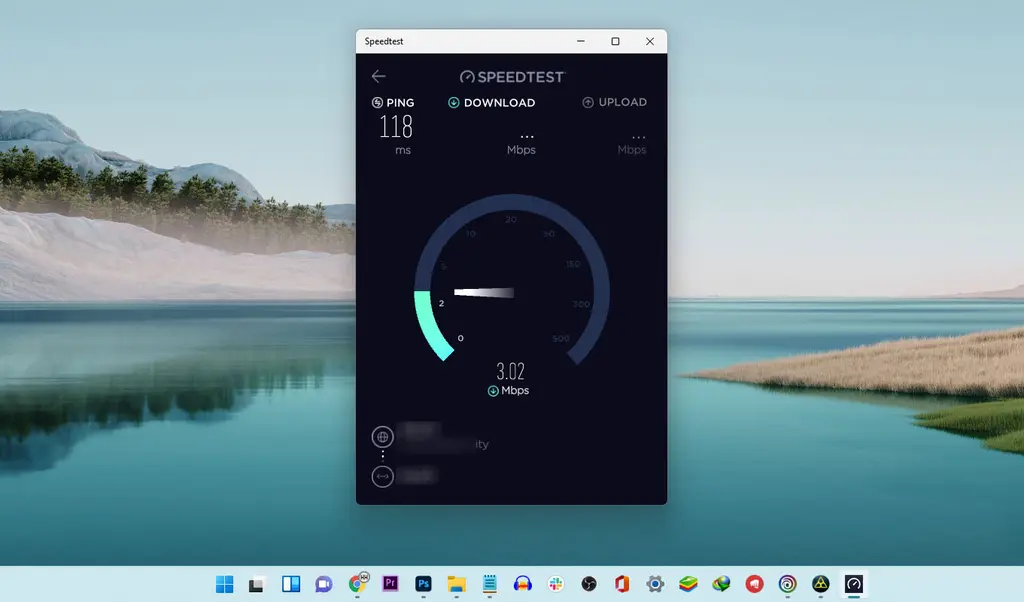Screen dimensions: 1024x602
Task: Open the Windows Start menu
Action: point(225,584)
